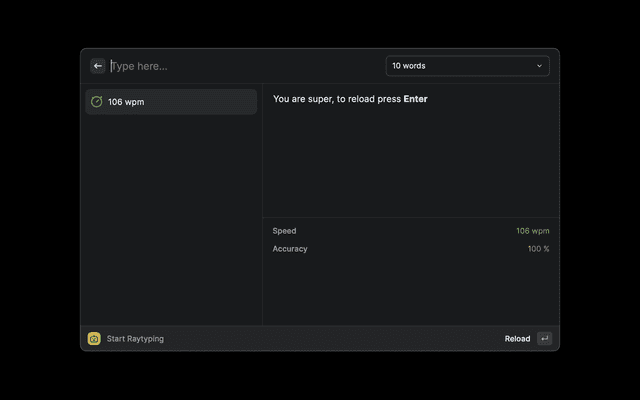
Task: Click empty space in the bottom action bar
Action: [x=330, y=339]
